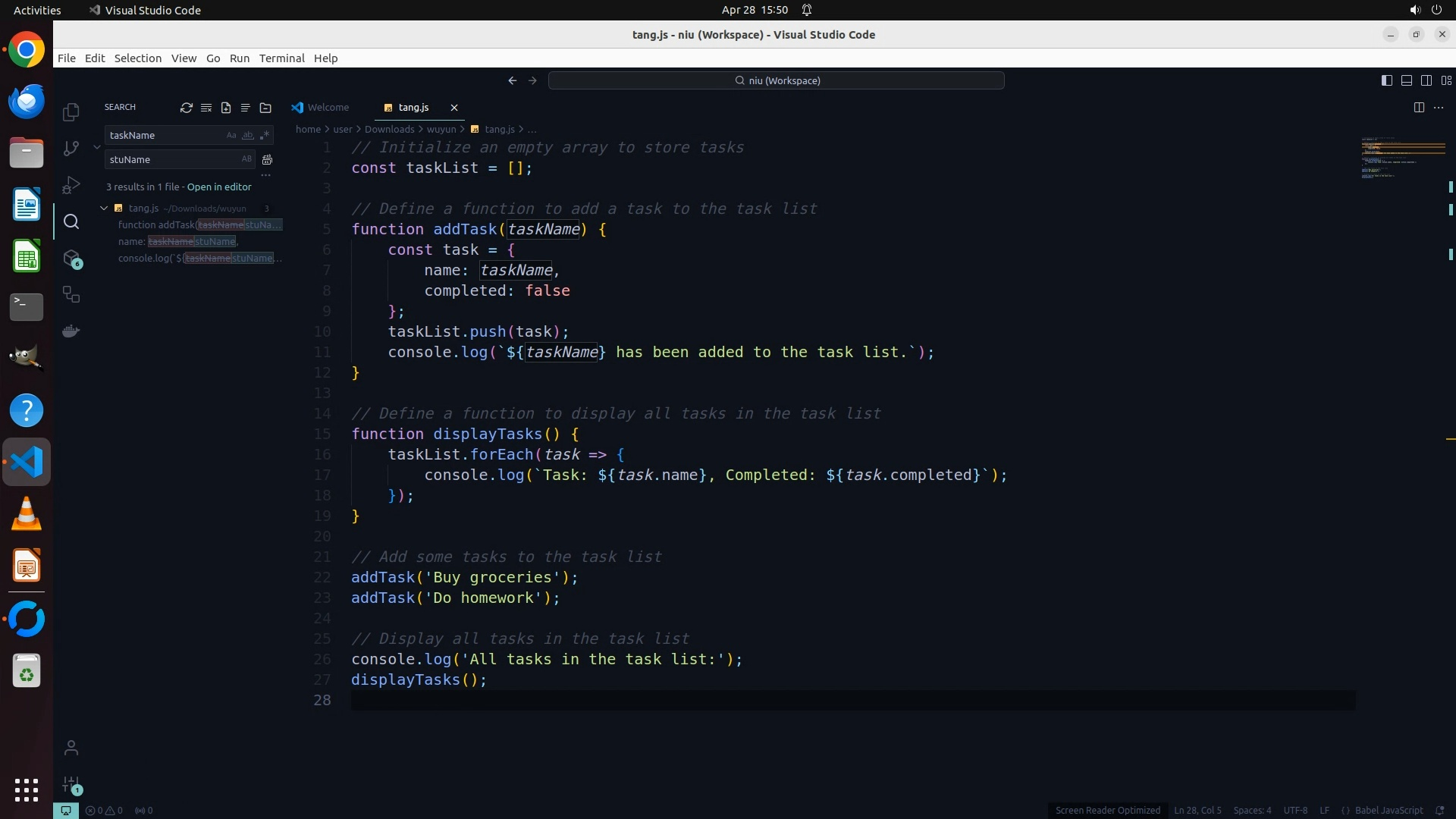Image resolution: width=1456 pixels, height=819 pixels.
Task: Toggle Match Case in search box
Action: click(231, 135)
